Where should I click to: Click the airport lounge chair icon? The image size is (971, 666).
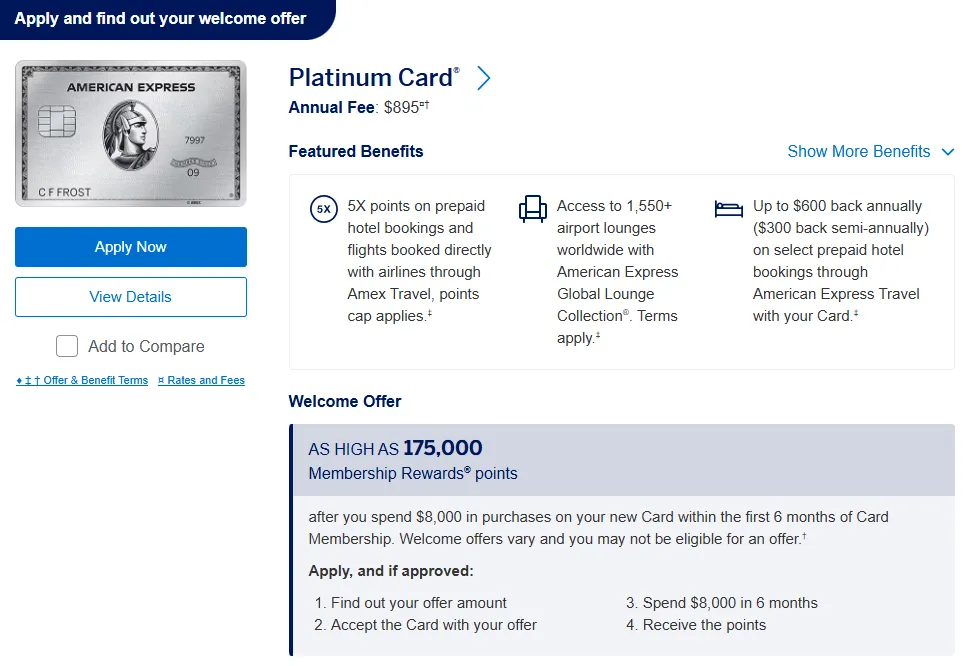(533, 209)
